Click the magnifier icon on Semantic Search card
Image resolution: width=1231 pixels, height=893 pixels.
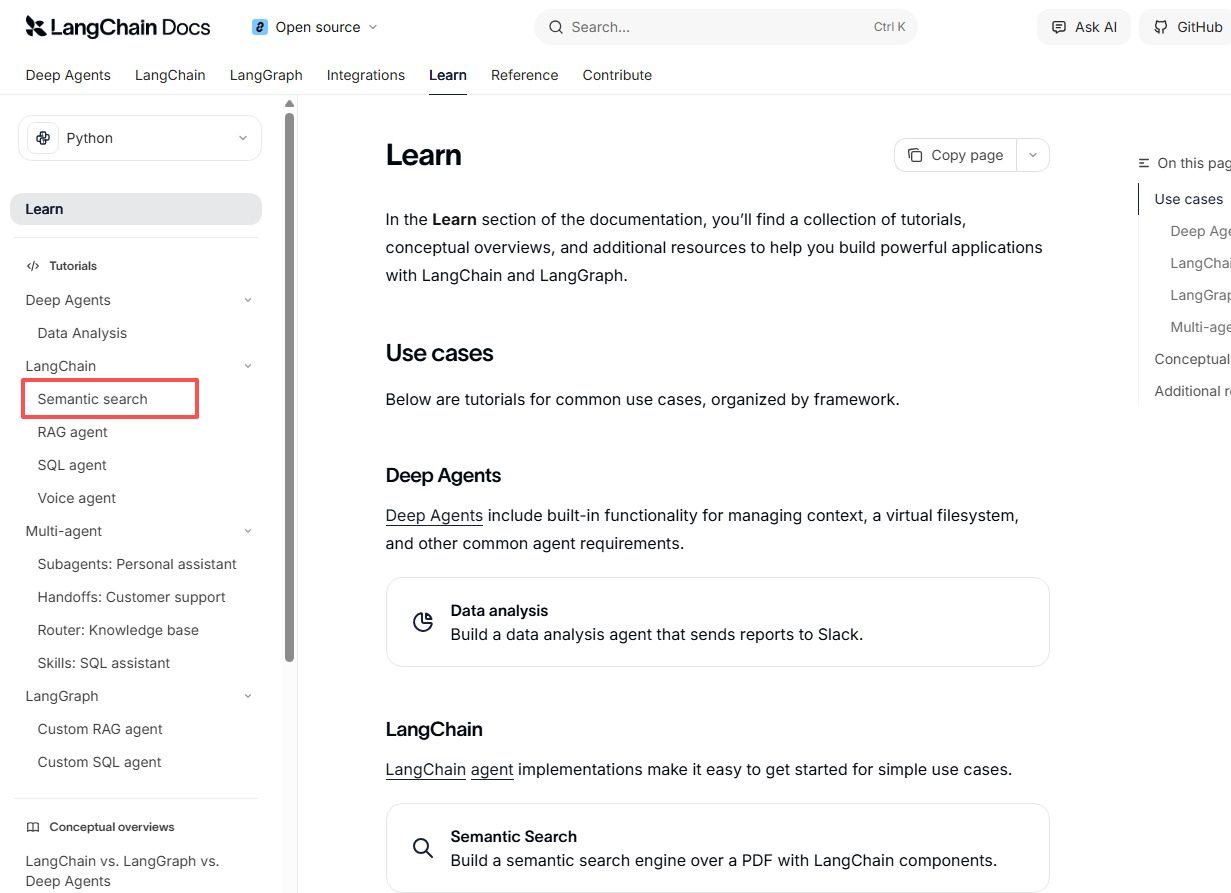[x=423, y=848]
